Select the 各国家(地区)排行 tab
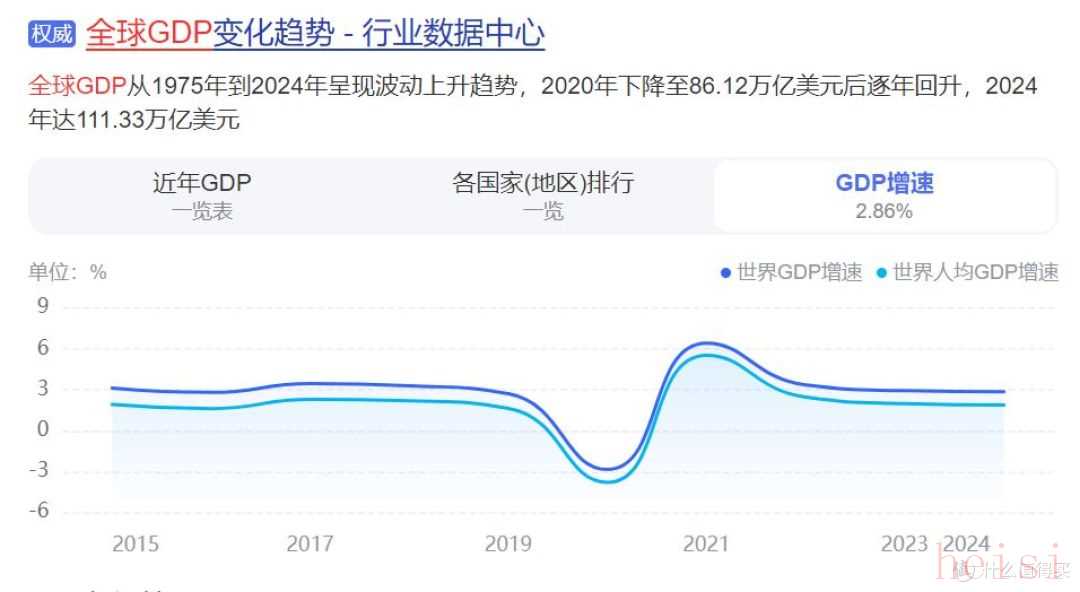1080x592 pixels. (x=542, y=195)
